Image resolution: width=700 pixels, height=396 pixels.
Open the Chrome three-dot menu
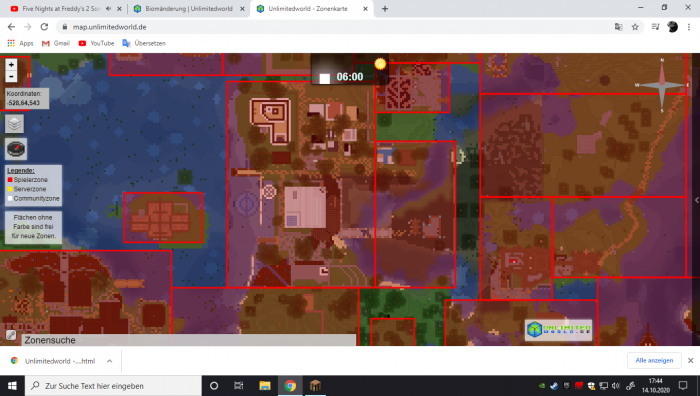[689, 27]
